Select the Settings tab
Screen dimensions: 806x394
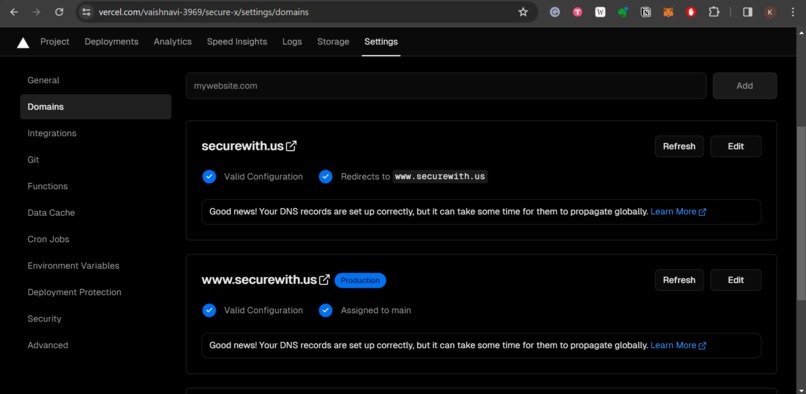(381, 42)
